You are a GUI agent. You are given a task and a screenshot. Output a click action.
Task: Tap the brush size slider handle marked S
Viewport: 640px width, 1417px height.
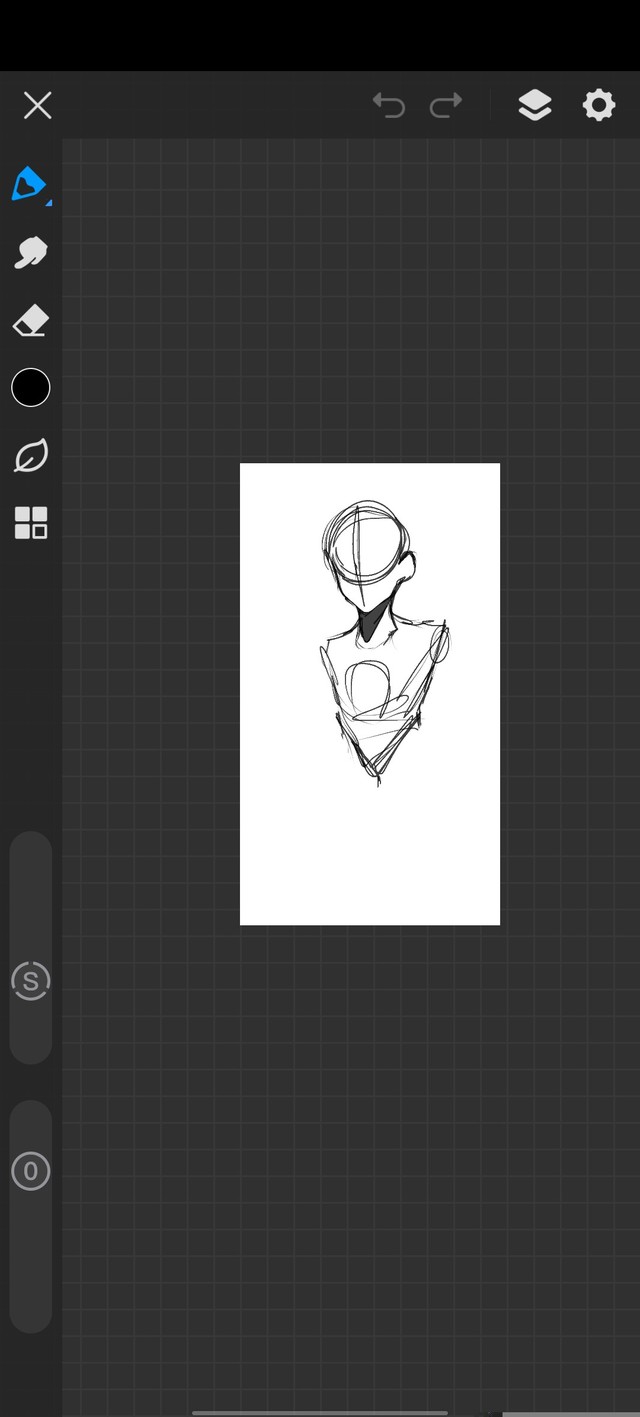pyautogui.click(x=31, y=981)
